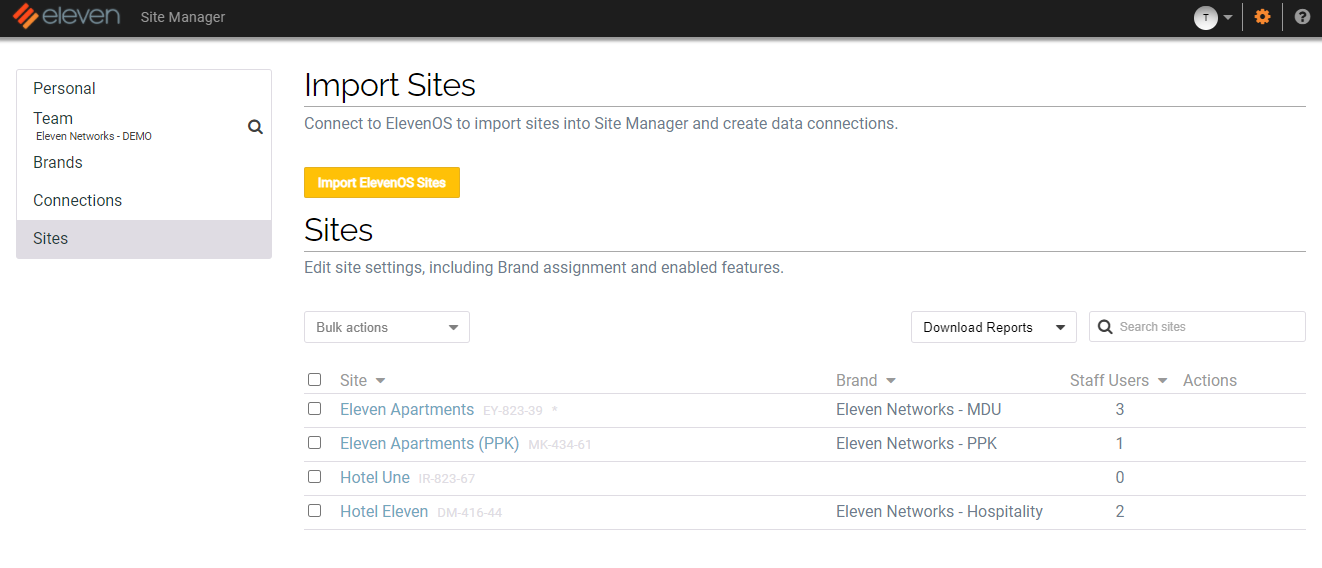Open the Eleven Apartments EY-823-39 site link
1322x568 pixels.
[x=407, y=409]
